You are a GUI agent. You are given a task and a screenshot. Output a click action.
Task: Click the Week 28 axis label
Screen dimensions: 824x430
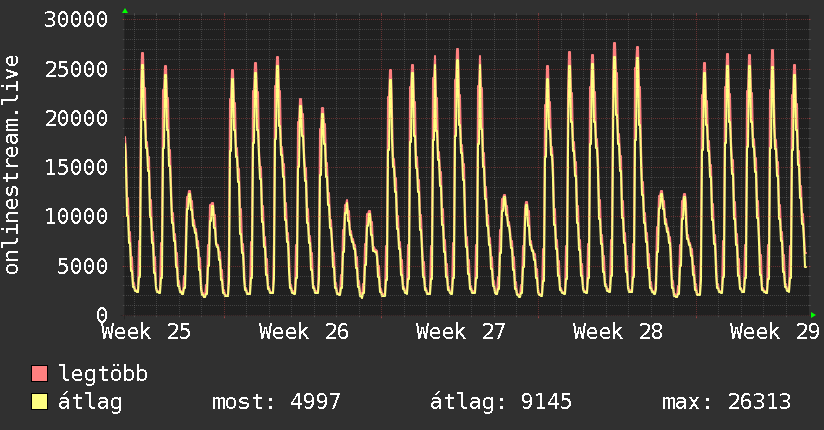618,332
